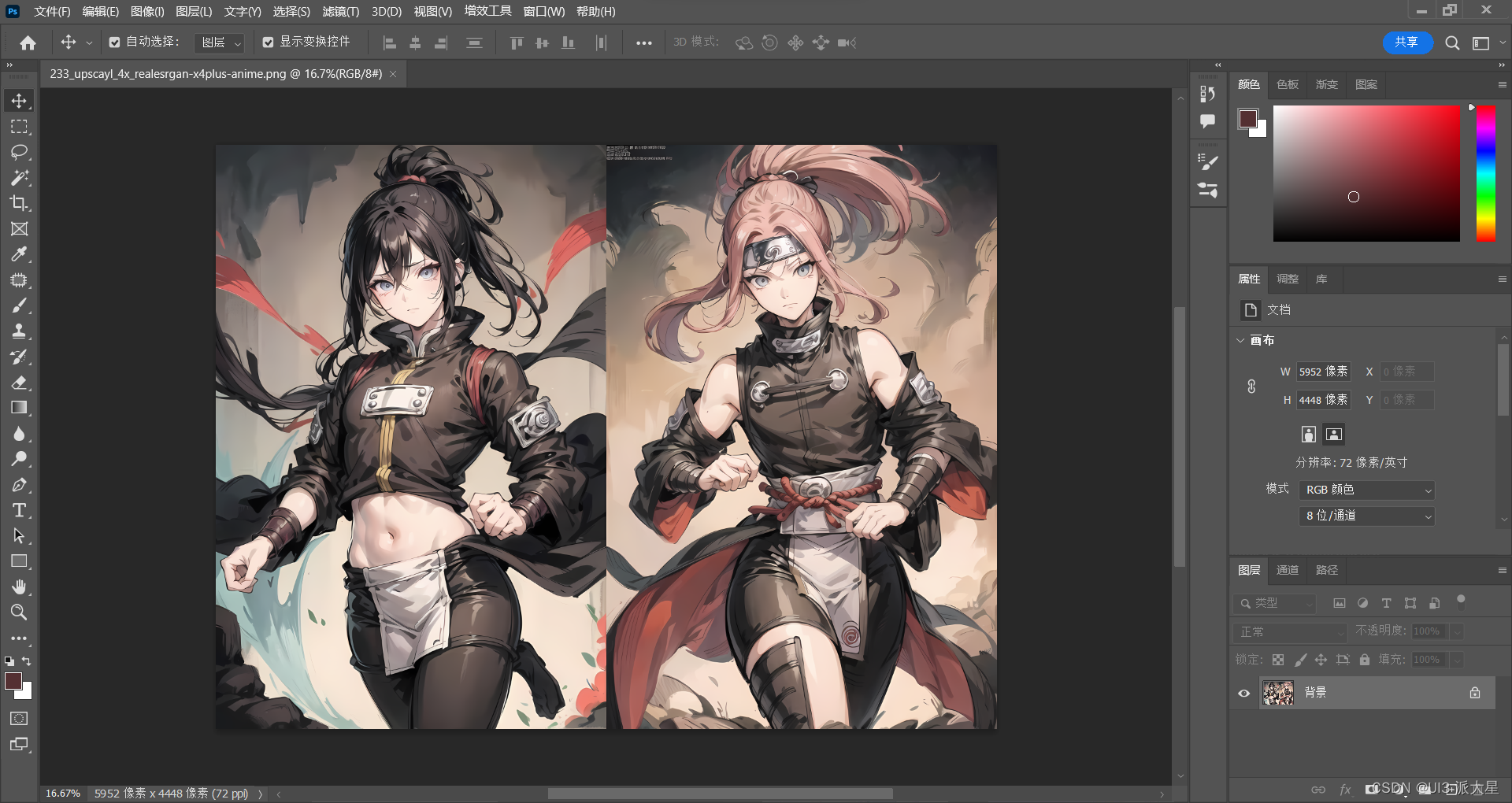Select the Crop tool
The height and width of the screenshot is (803, 1512).
[x=19, y=203]
